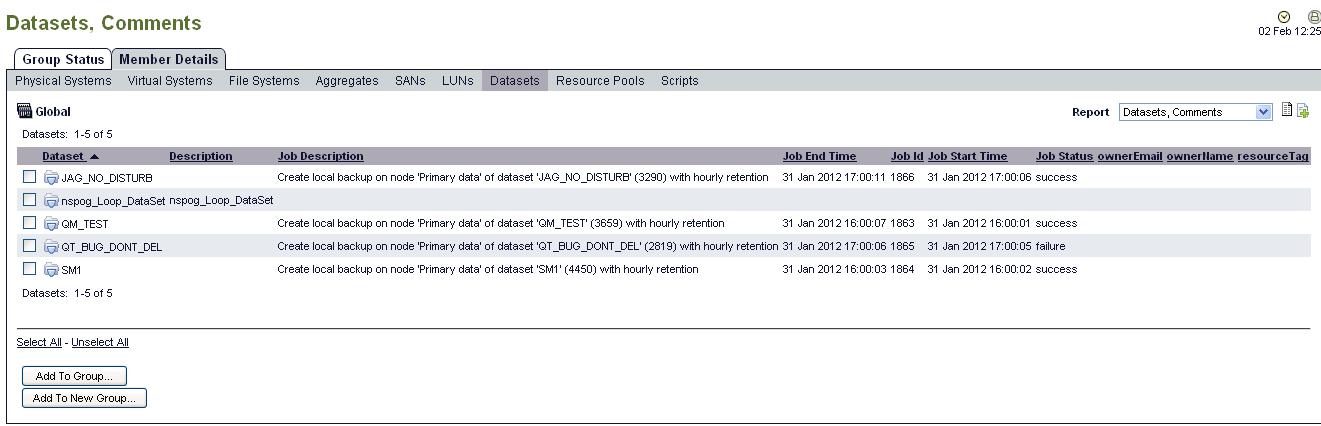The image size is (1321, 426).
Task: Open the Report dropdown showing Datasets, Comments
Action: click(x=1195, y=112)
